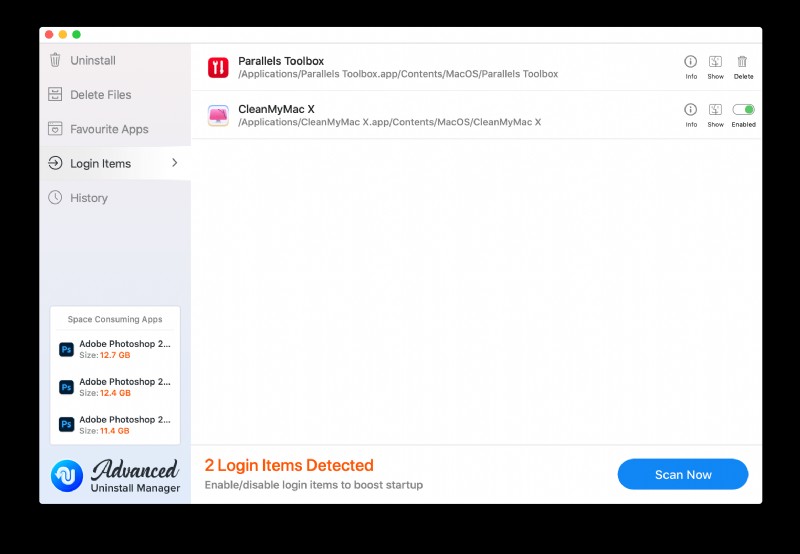Show CleanMyMac X in Finder
This screenshot has height=554, width=800.
715,115
